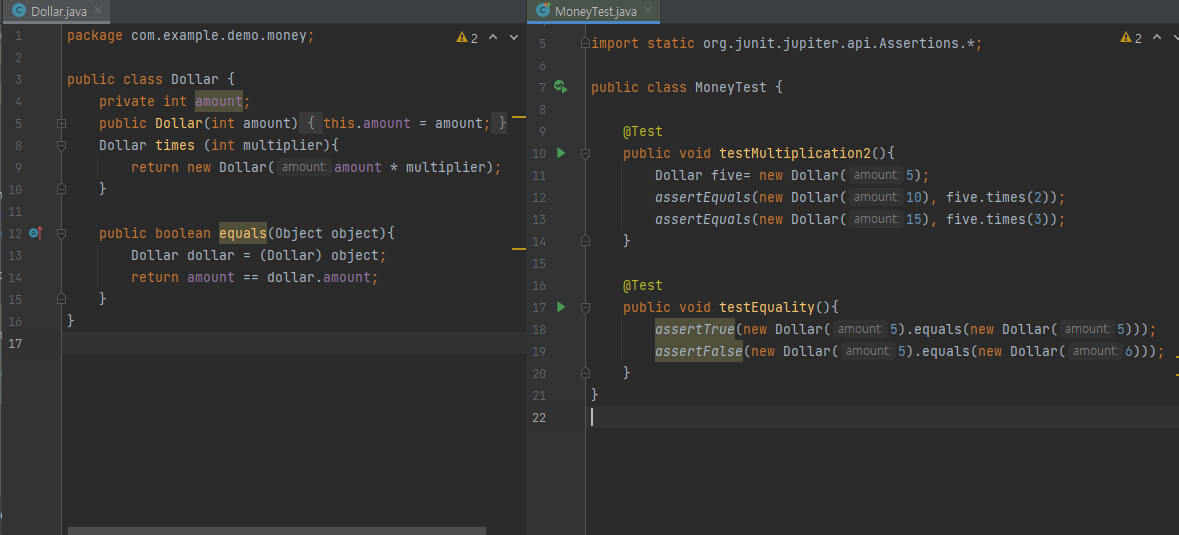The width and height of the screenshot is (1179, 535).
Task: Go to previous highlighted error in MoneyTest.java
Action: click(x=1157, y=37)
